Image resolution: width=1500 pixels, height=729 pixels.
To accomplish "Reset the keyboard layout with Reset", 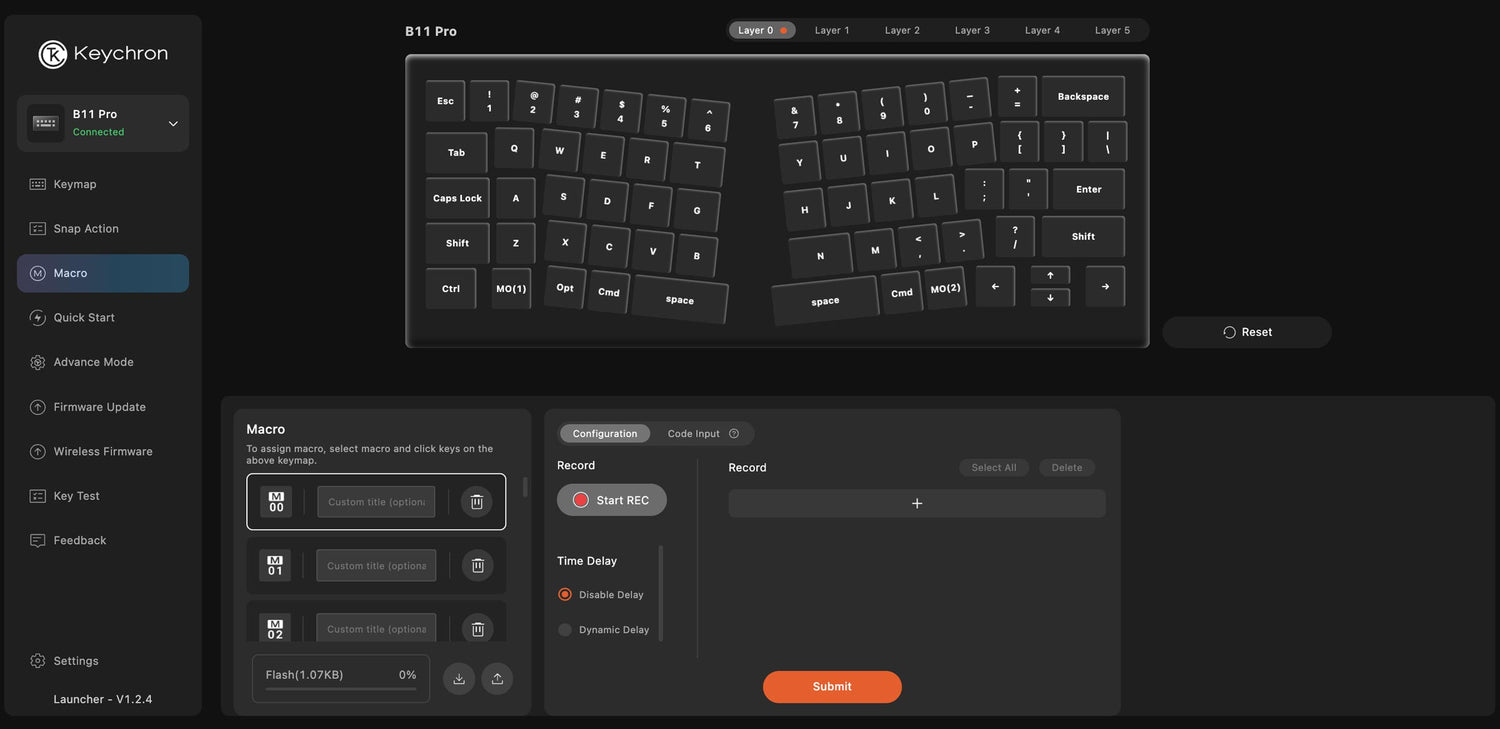I will [x=1246, y=333].
